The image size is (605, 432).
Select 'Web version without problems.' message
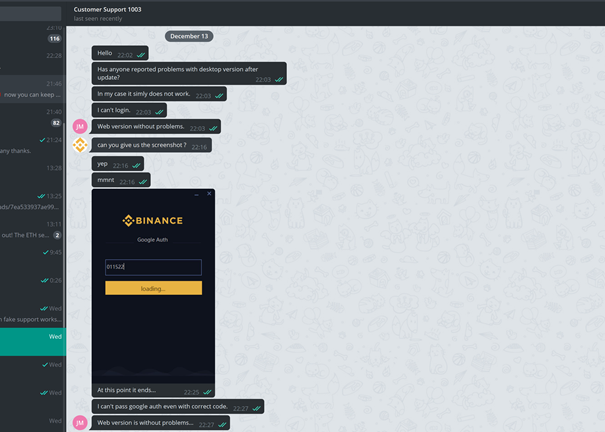click(x=156, y=127)
